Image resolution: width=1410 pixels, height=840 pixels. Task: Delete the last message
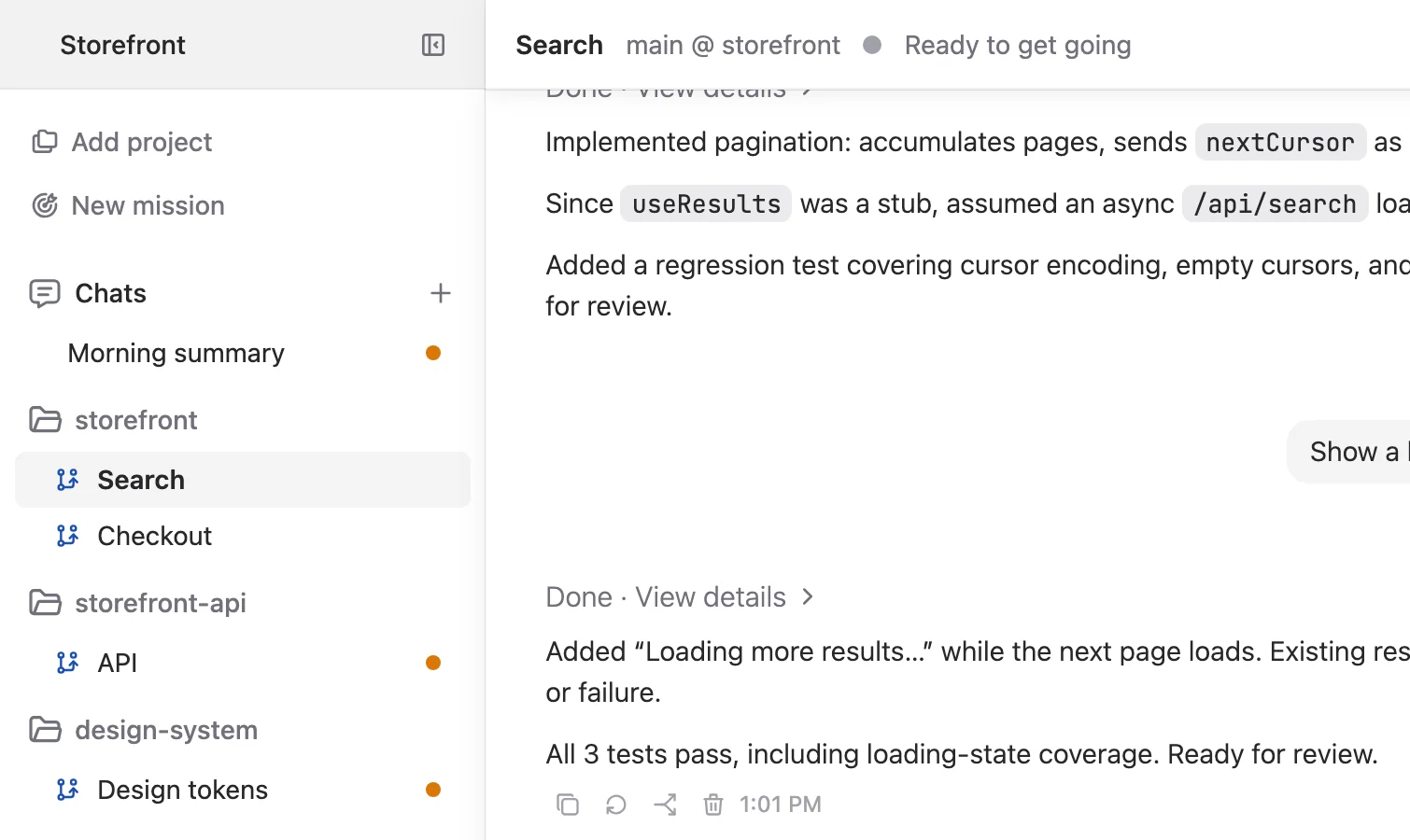pos(713,805)
